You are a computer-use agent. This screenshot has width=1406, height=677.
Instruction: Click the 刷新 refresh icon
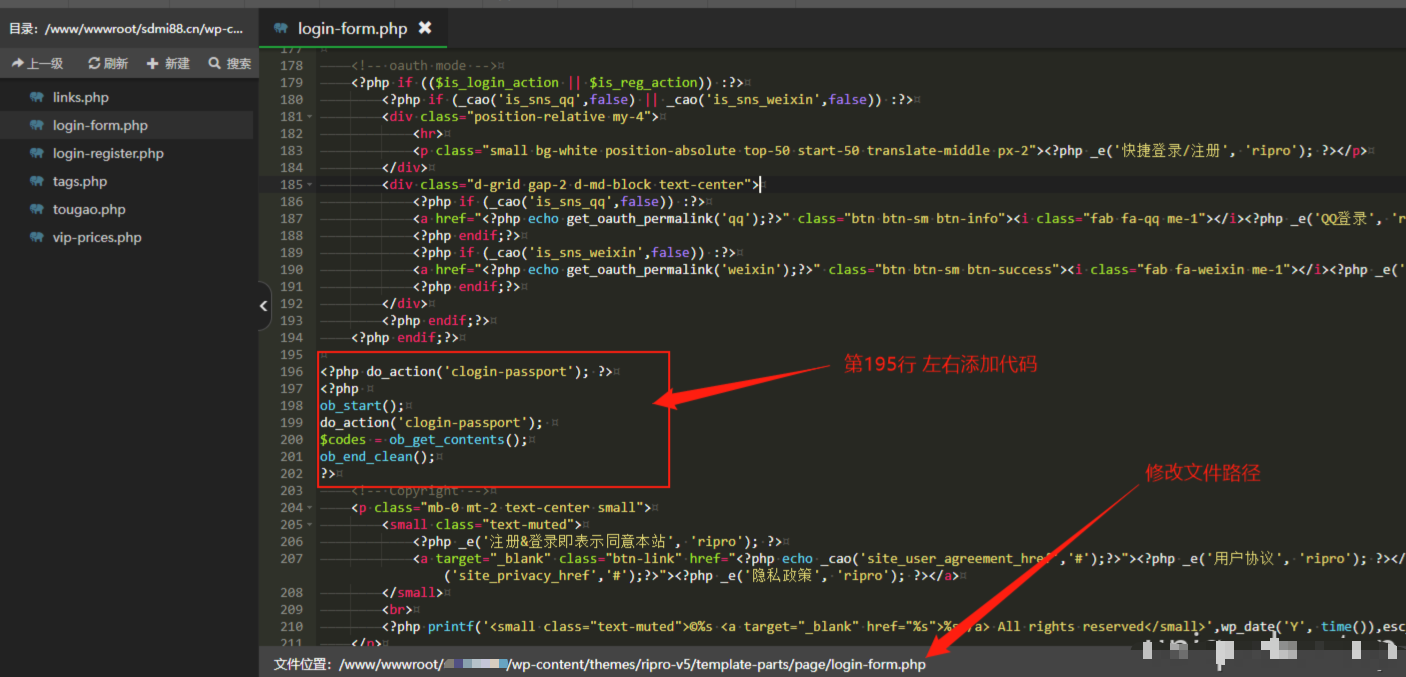tap(94, 64)
